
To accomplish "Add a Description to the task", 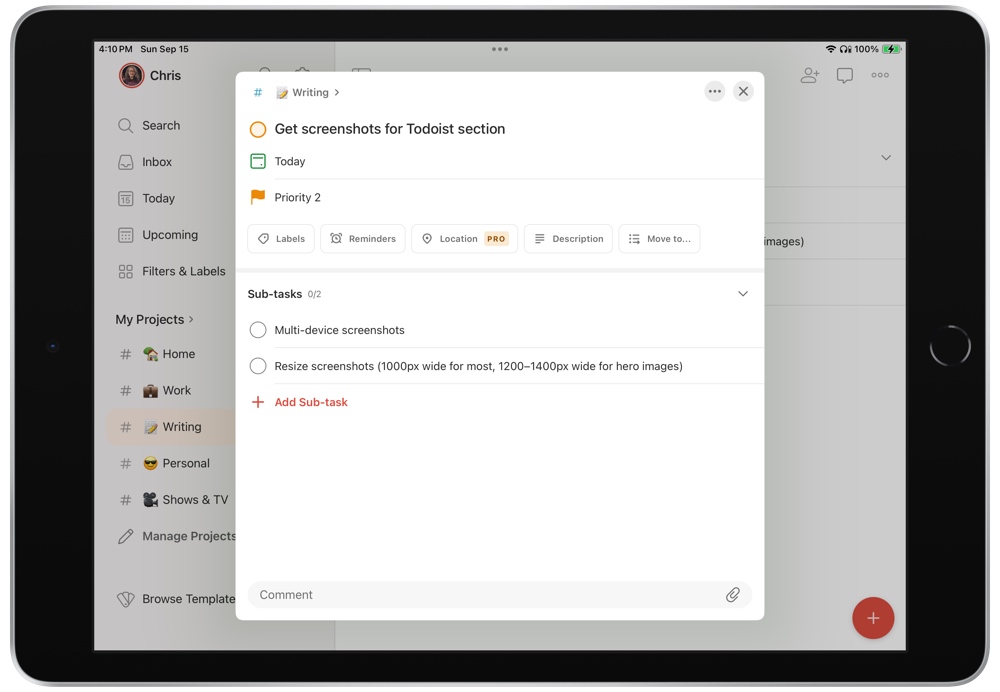I will tap(568, 239).
